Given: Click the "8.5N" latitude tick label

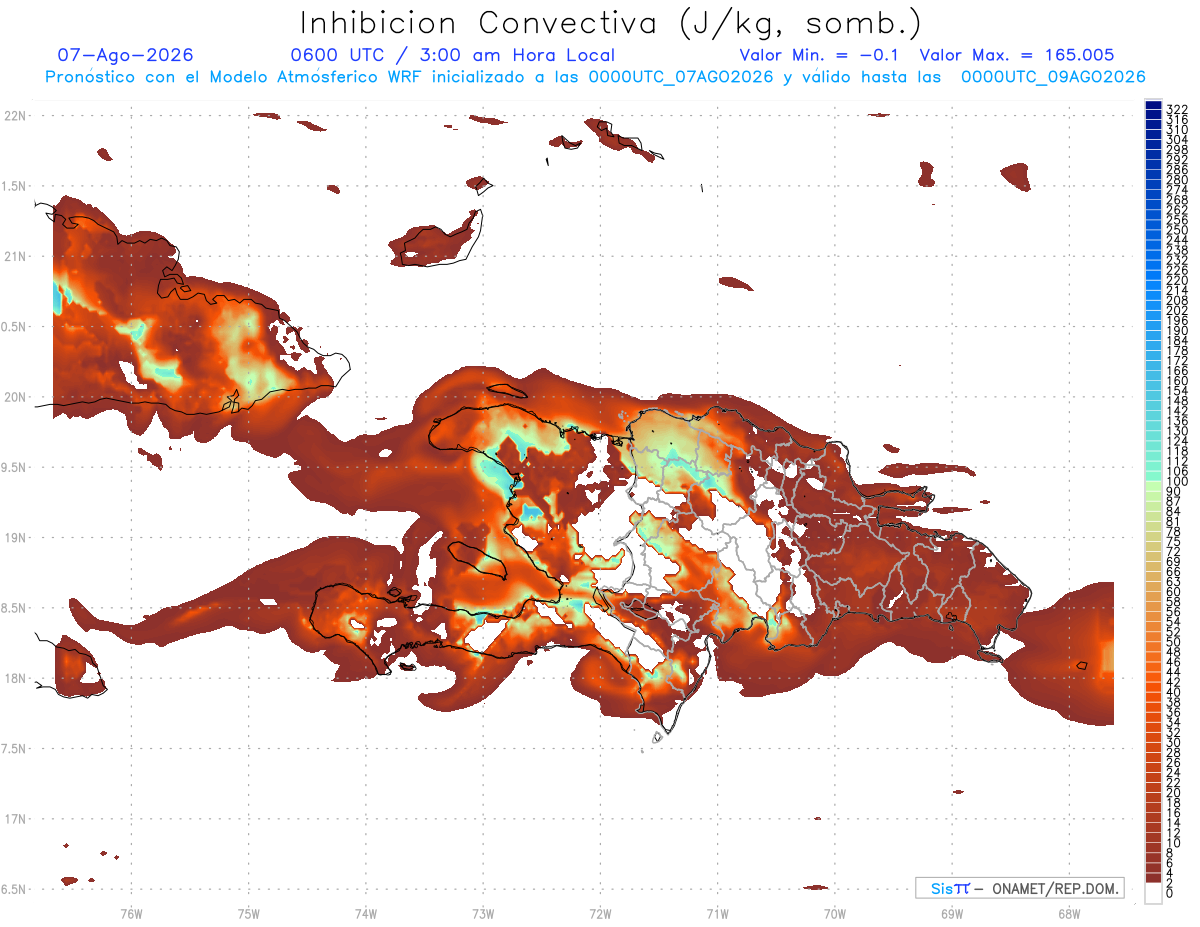Looking at the screenshot, I should point(15,608).
